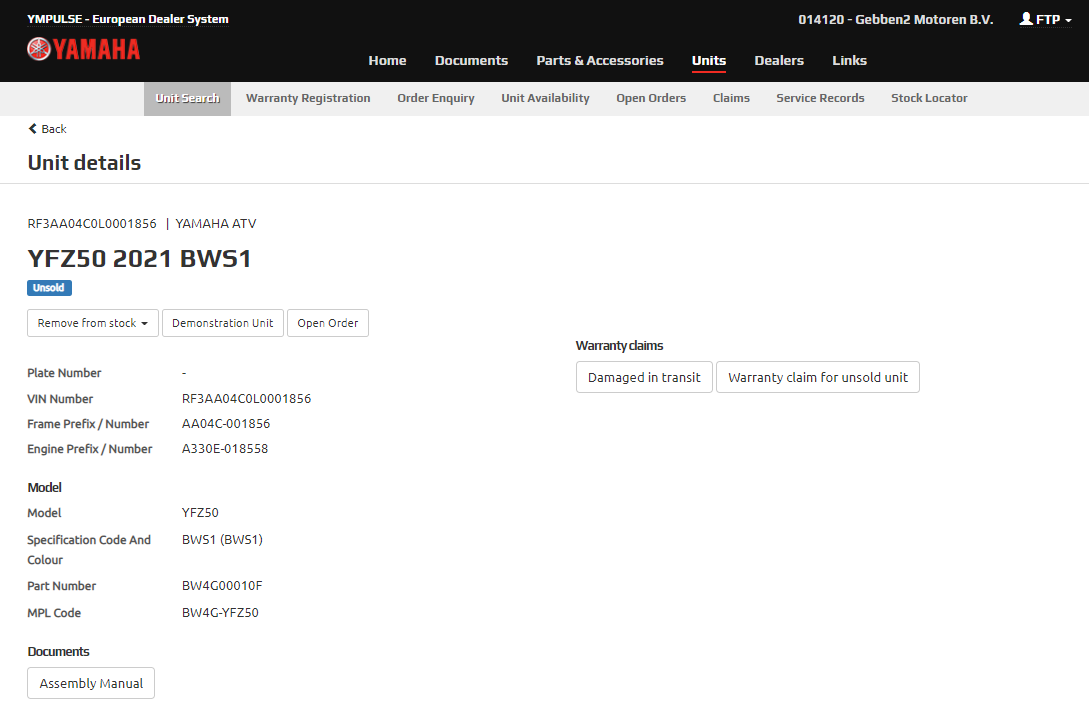Viewport: 1089px width, 714px height.
Task: Click the specification code value BWS1 (BWS1)
Action: 222,540
